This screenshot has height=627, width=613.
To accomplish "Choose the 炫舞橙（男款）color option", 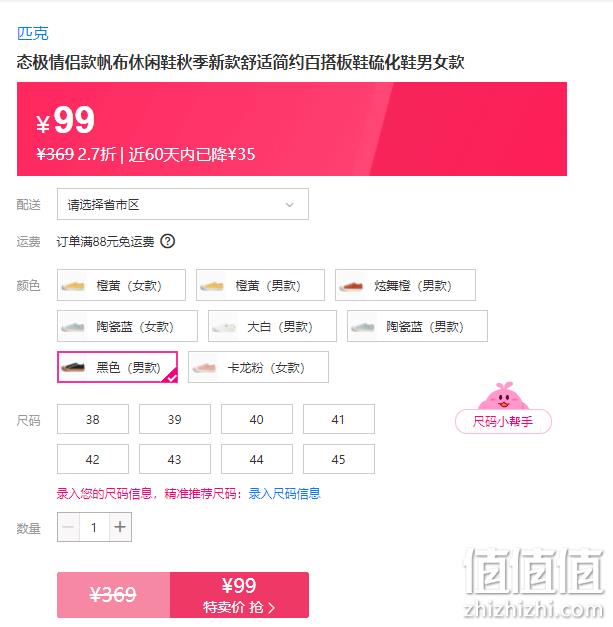I will 405,285.
